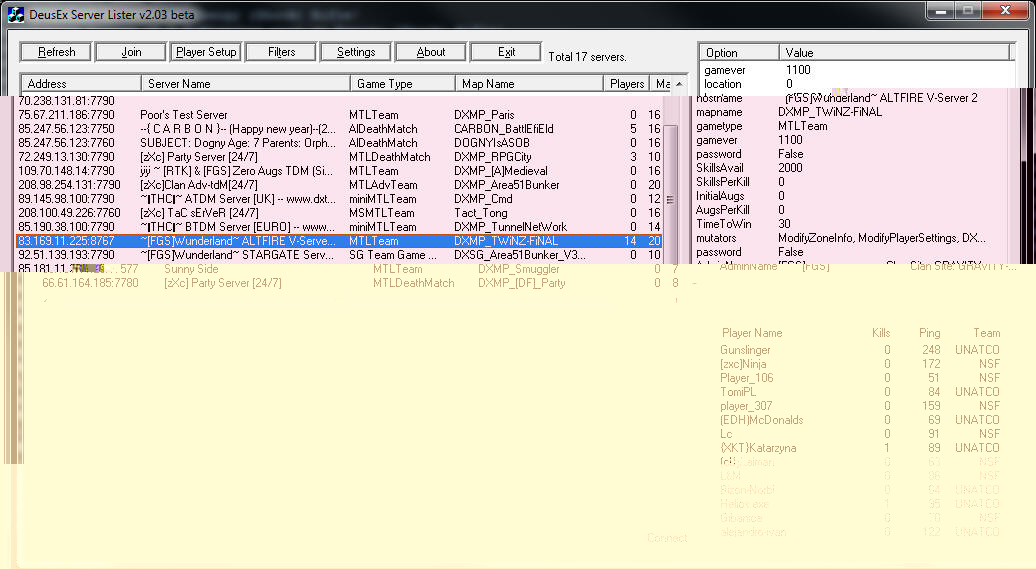Open the Filters dialog

pos(282,52)
